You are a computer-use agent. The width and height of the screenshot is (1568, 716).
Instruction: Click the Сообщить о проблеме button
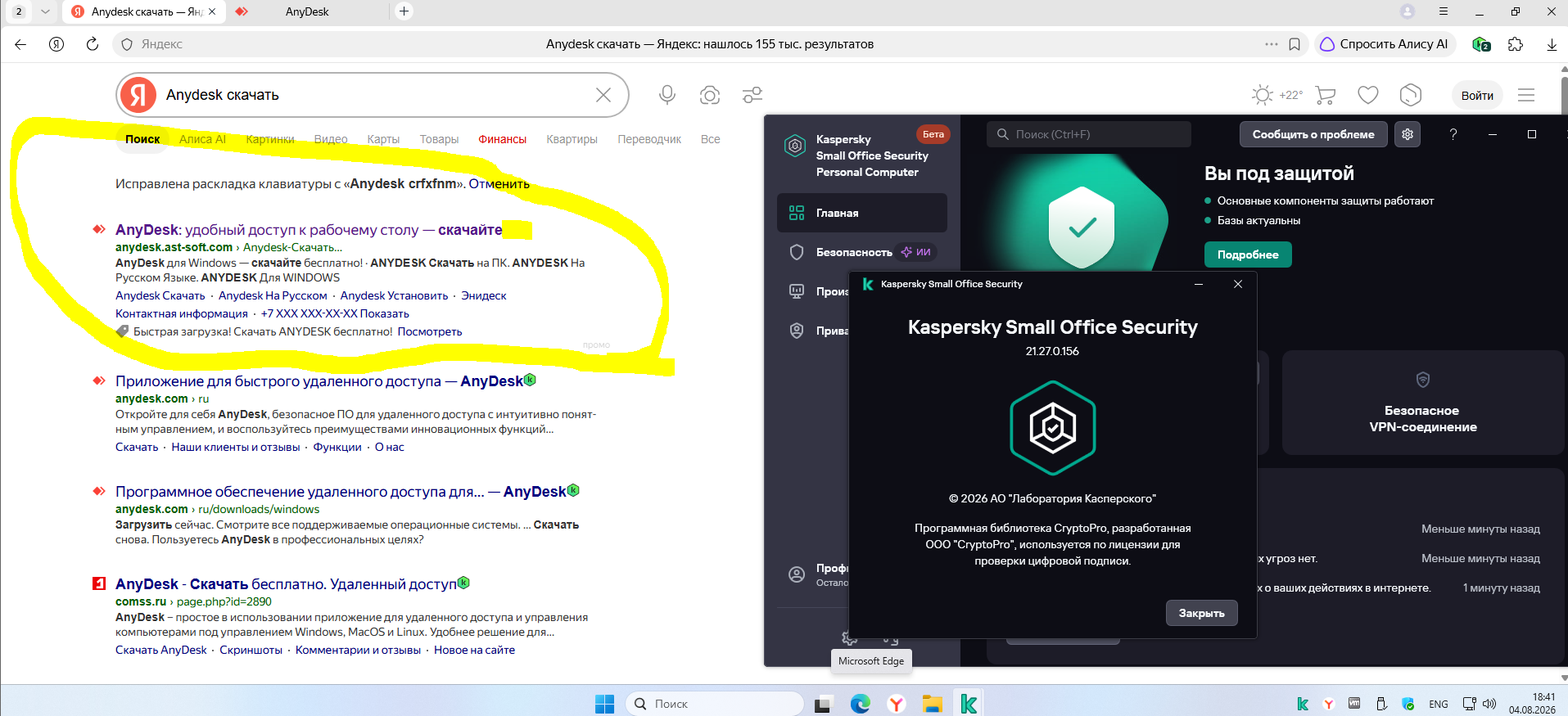[1313, 134]
